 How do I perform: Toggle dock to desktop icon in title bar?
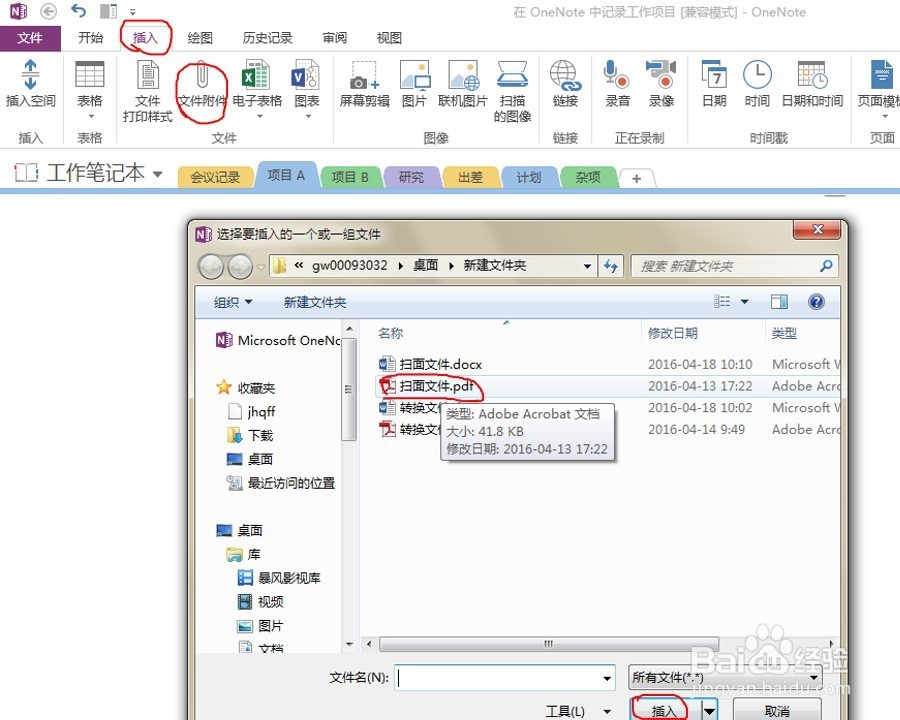pyautogui.click(x=108, y=11)
